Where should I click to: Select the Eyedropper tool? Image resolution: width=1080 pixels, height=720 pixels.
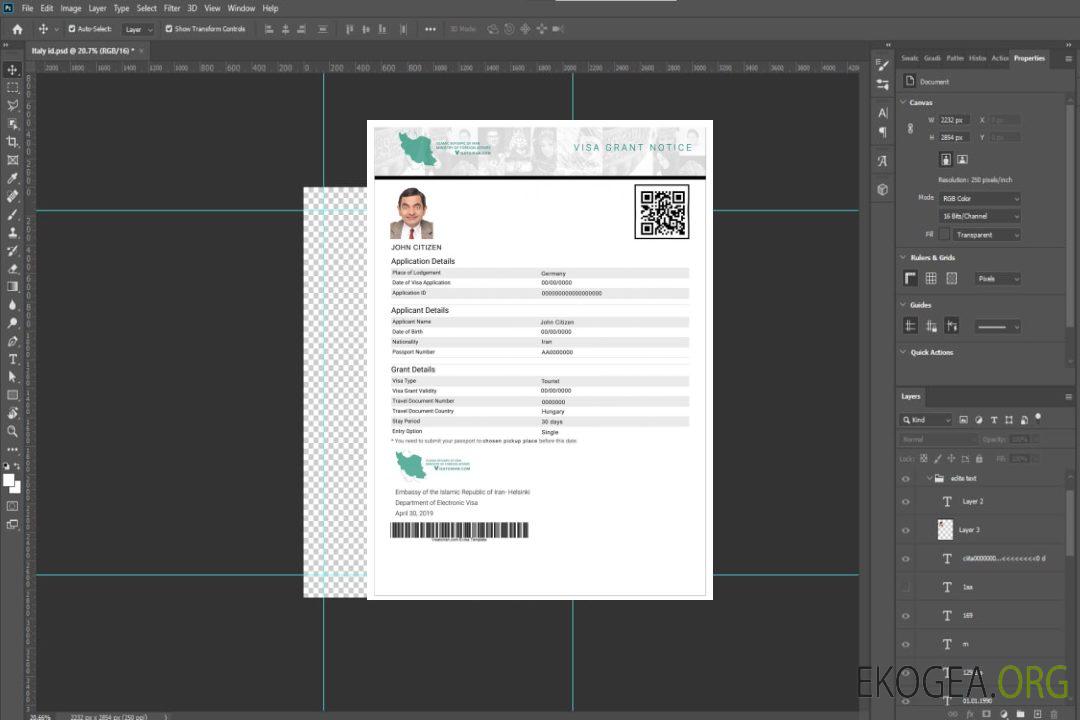12,178
